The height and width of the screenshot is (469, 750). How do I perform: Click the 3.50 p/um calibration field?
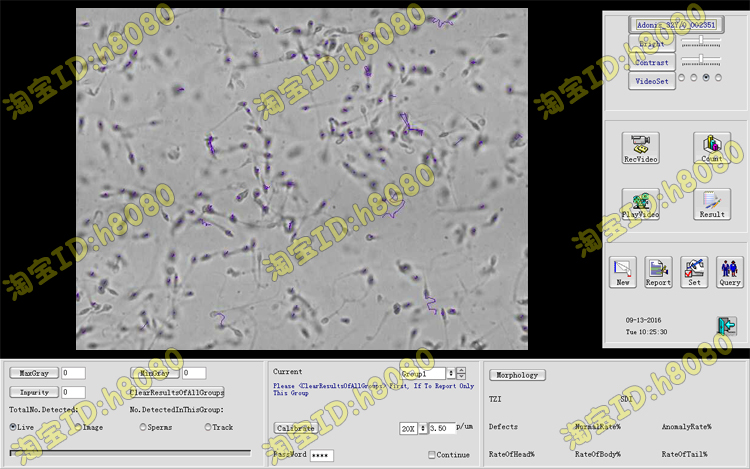pos(441,428)
